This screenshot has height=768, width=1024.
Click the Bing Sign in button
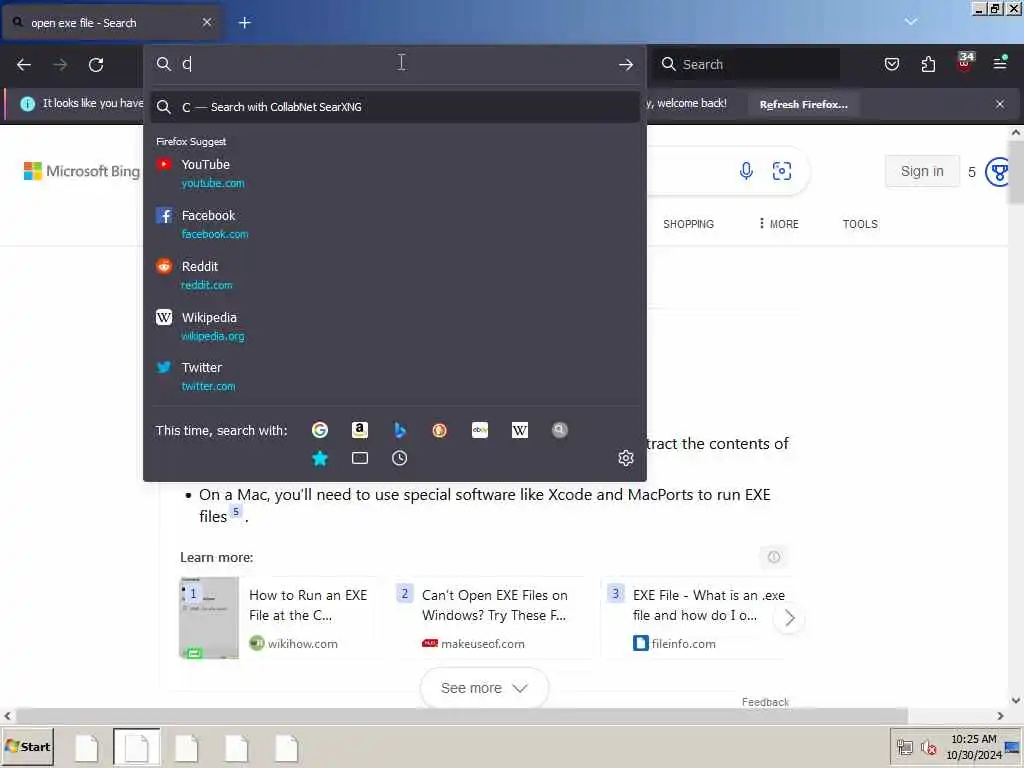[x=922, y=171]
